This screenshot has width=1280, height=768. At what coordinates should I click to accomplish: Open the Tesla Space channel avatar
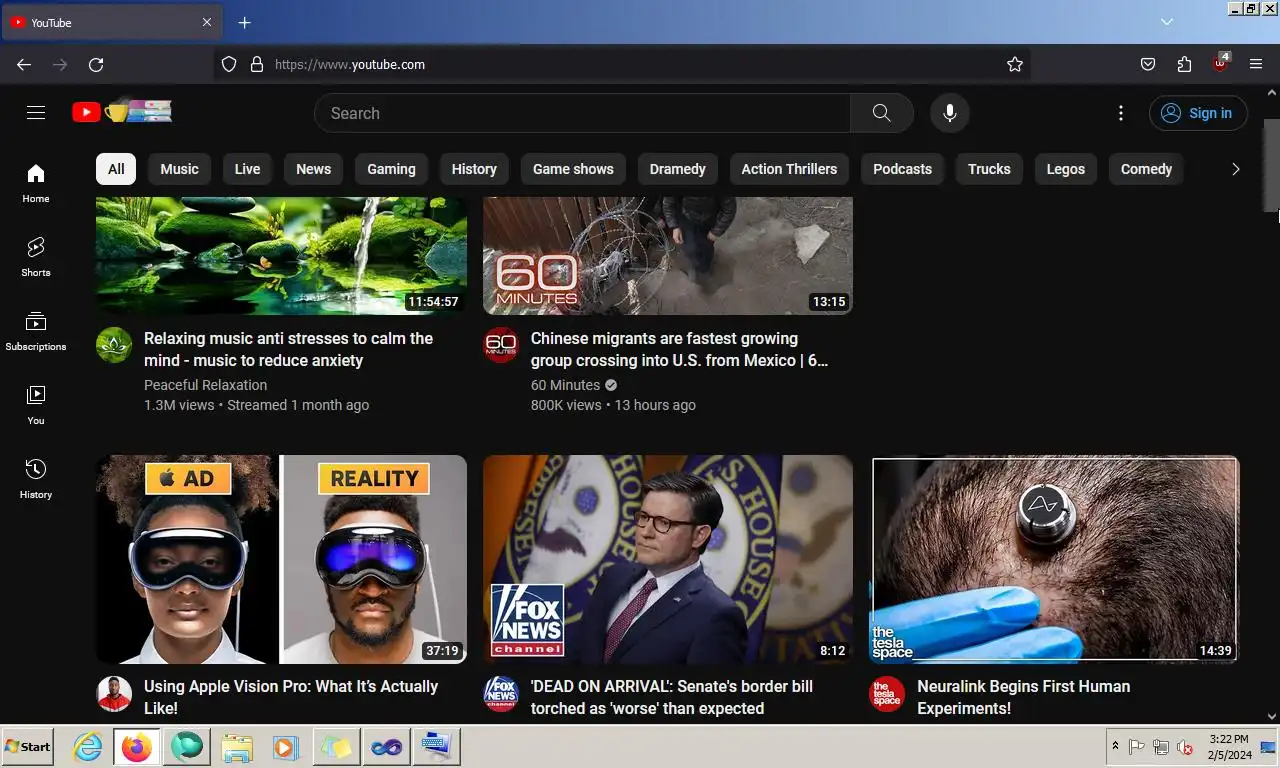[x=887, y=693]
